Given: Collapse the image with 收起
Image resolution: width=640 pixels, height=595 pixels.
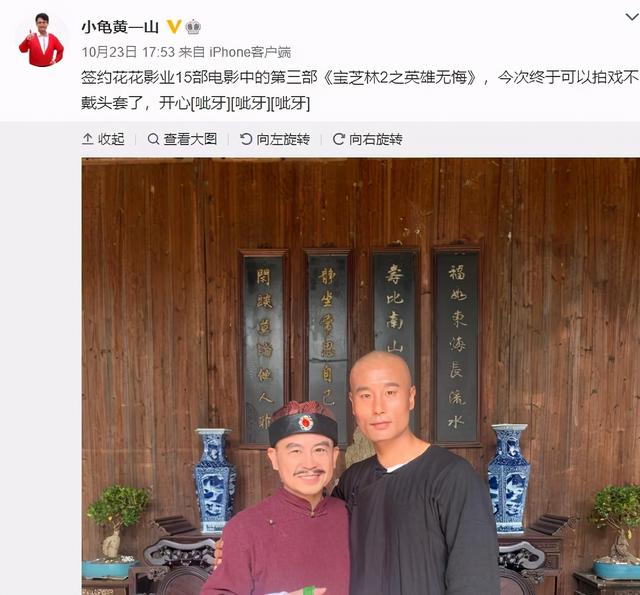Looking at the screenshot, I should [103, 139].
